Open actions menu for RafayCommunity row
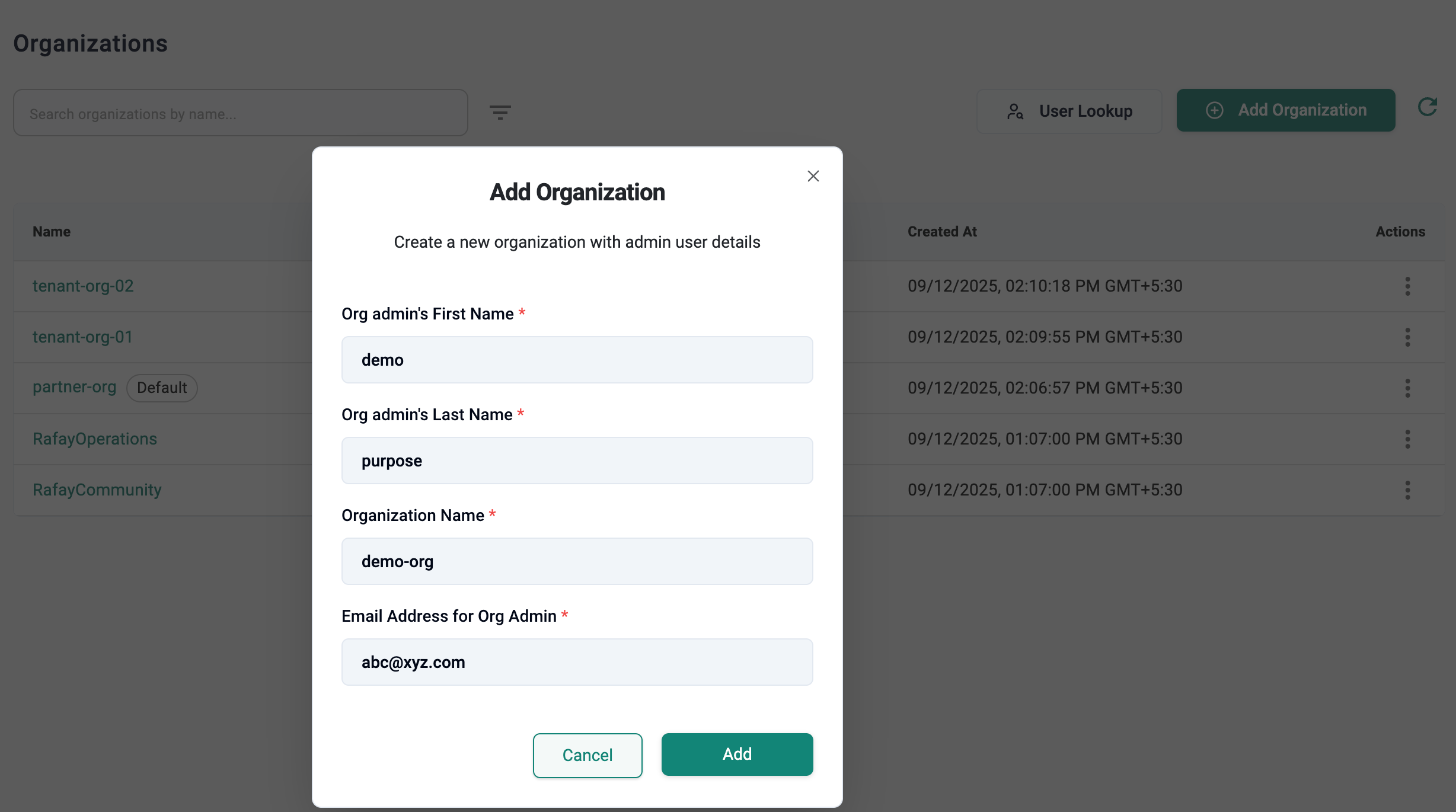 tap(1407, 490)
